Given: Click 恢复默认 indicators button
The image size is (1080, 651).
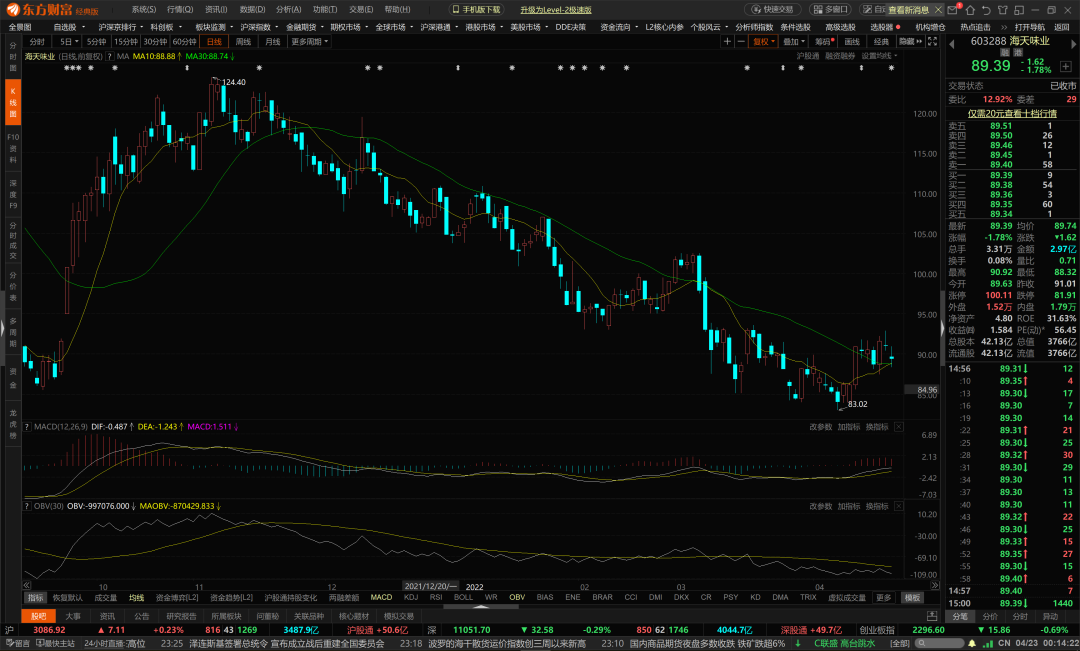Looking at the screenshot, I should tap(68, 597).
